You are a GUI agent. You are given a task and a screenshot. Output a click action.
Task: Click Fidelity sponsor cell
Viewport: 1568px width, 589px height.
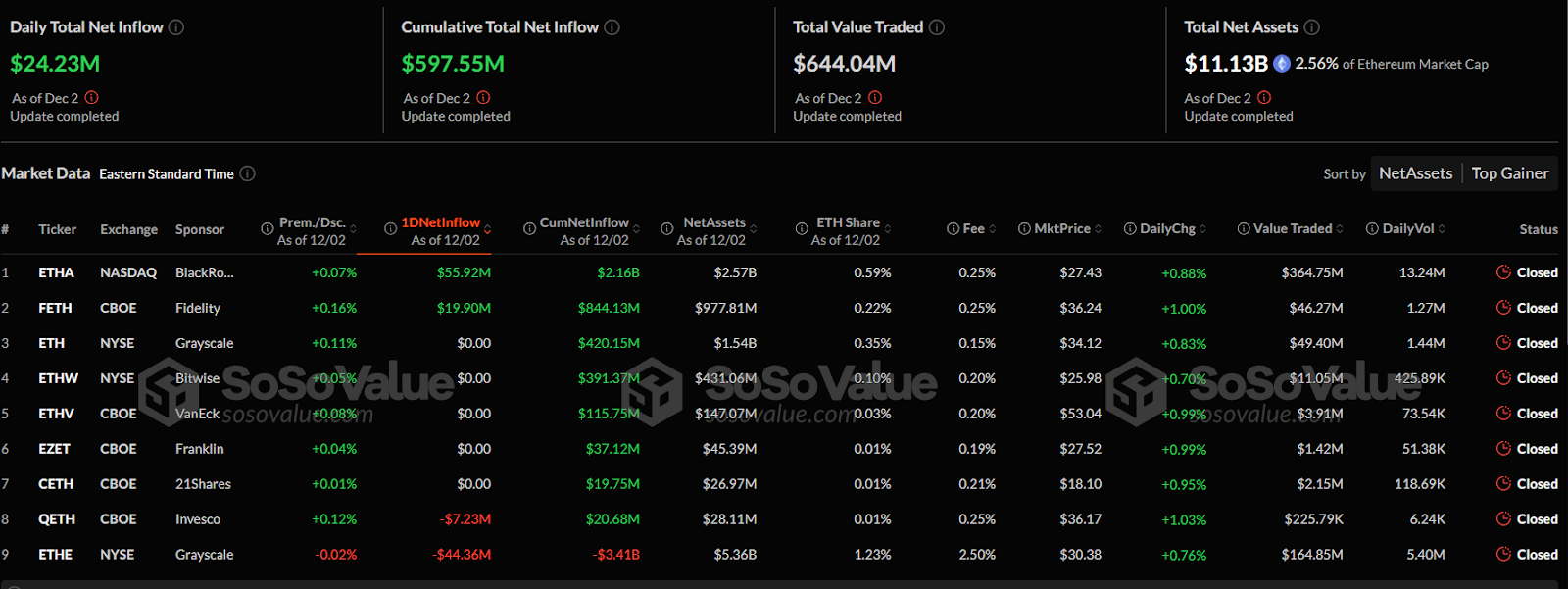[198, 308]
